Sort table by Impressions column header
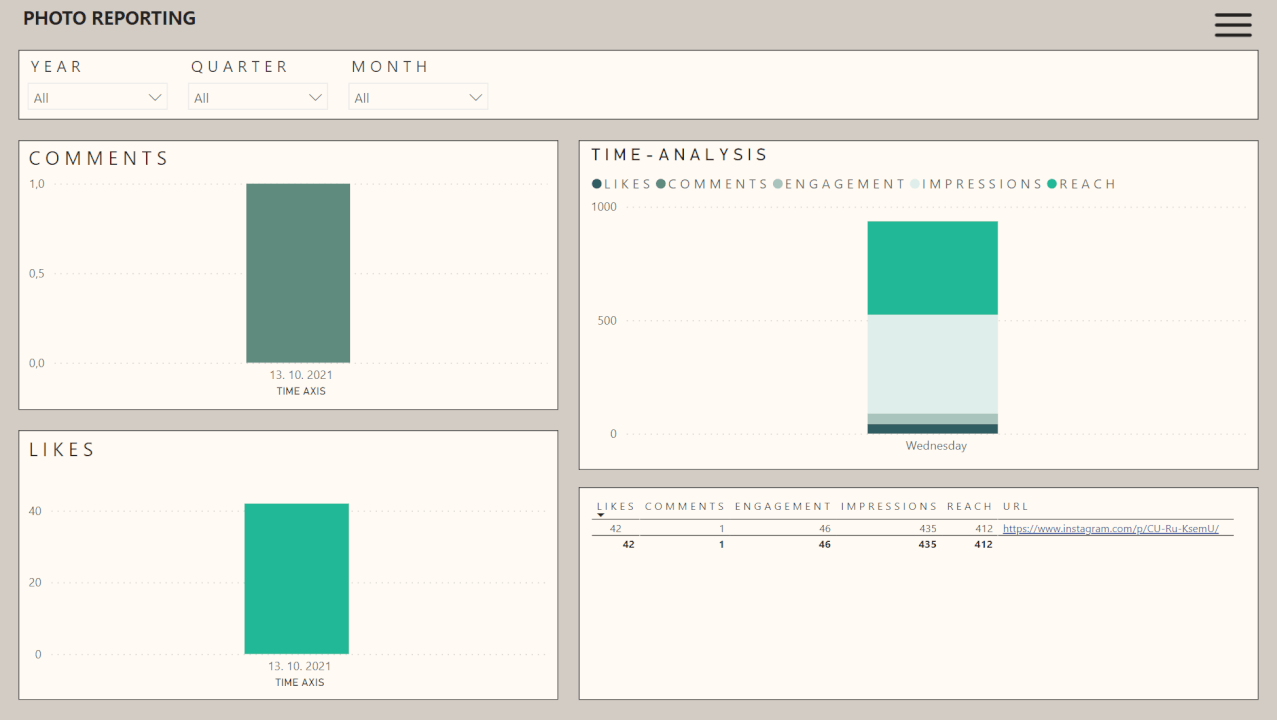 point(889,506)
